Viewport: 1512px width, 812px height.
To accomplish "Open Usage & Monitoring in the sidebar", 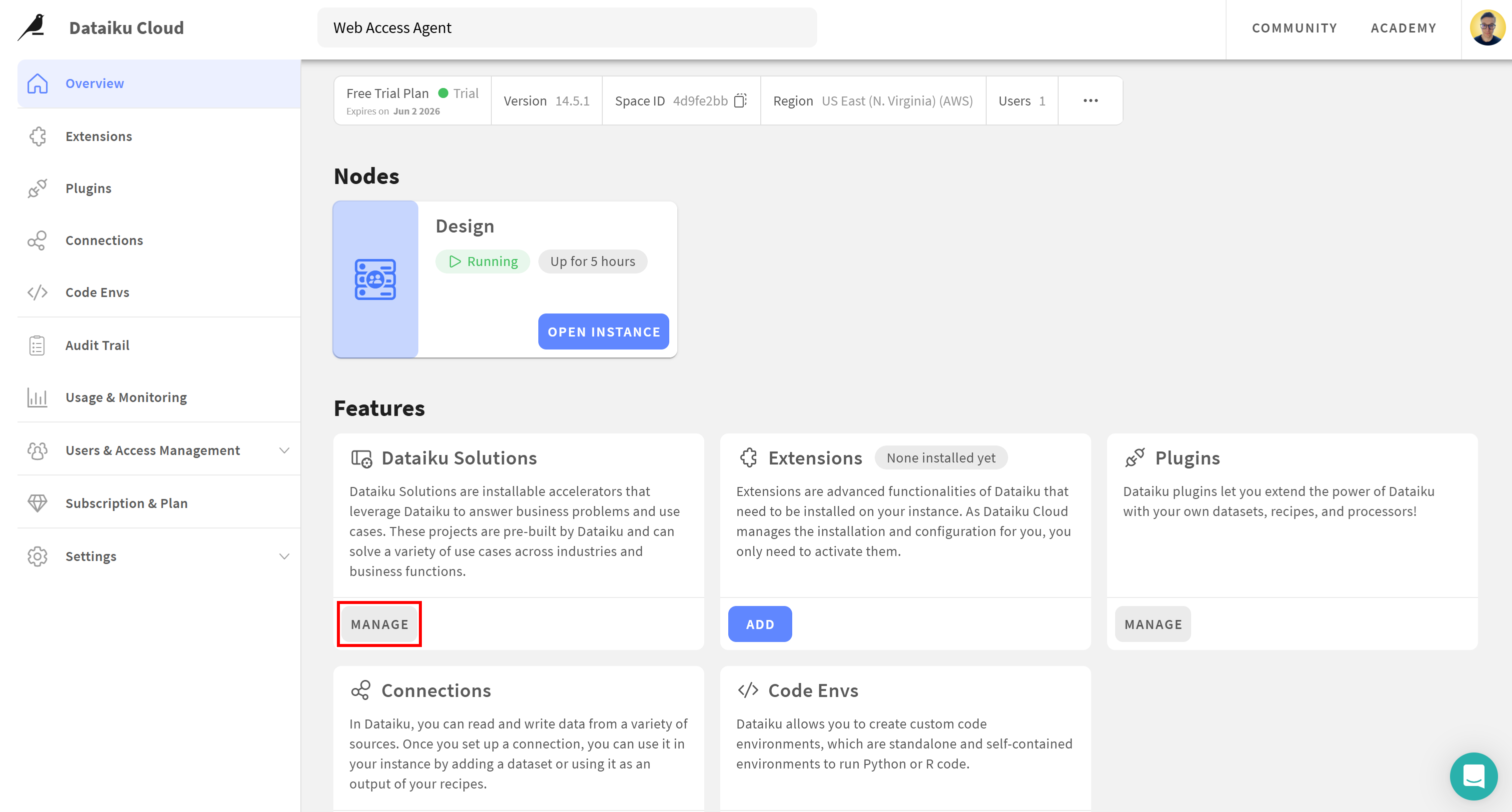I will [159, 397].
